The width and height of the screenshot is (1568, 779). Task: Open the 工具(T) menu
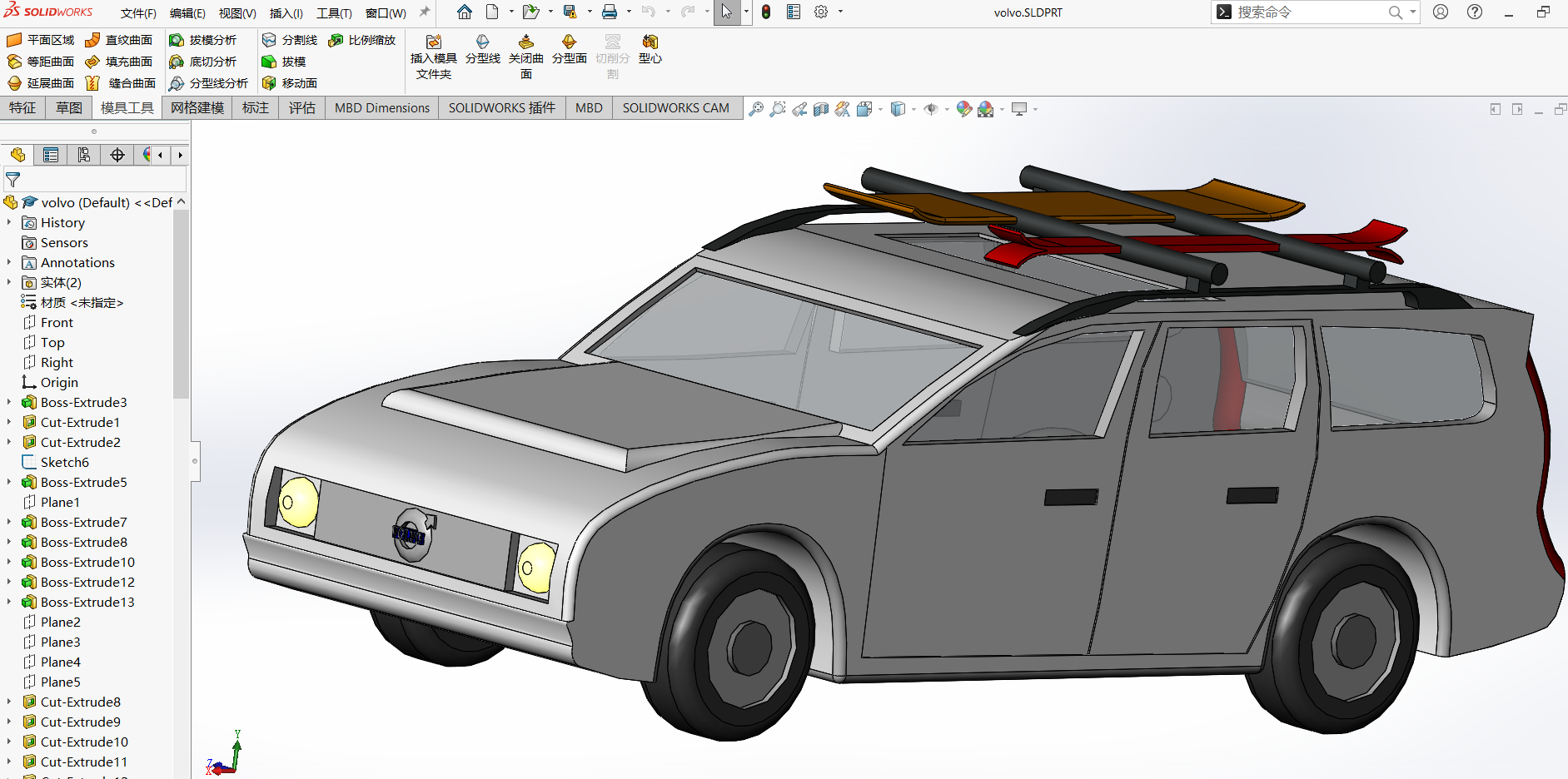[334, 13]
